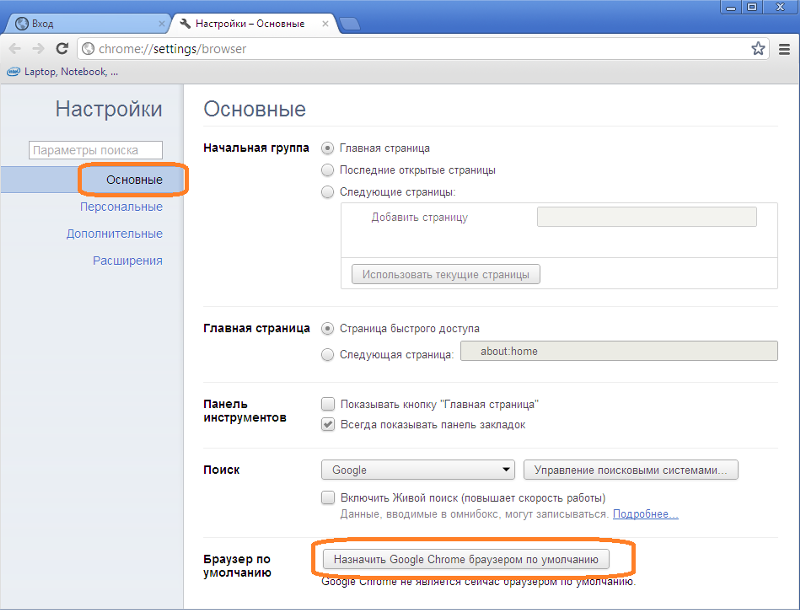The width and height of the screenshot is (800, 610).
Task: Click Управление поисковыми системами button
Action: coord(630,470)
